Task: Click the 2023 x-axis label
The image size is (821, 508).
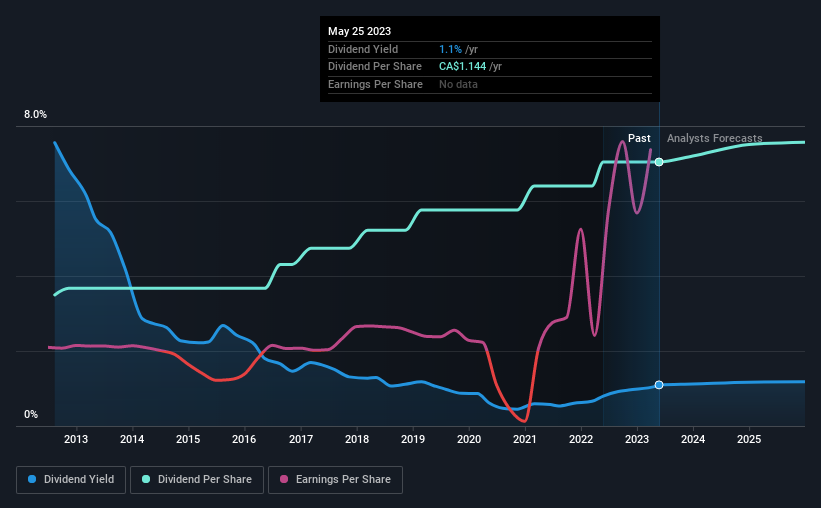Action: point(637,439)
